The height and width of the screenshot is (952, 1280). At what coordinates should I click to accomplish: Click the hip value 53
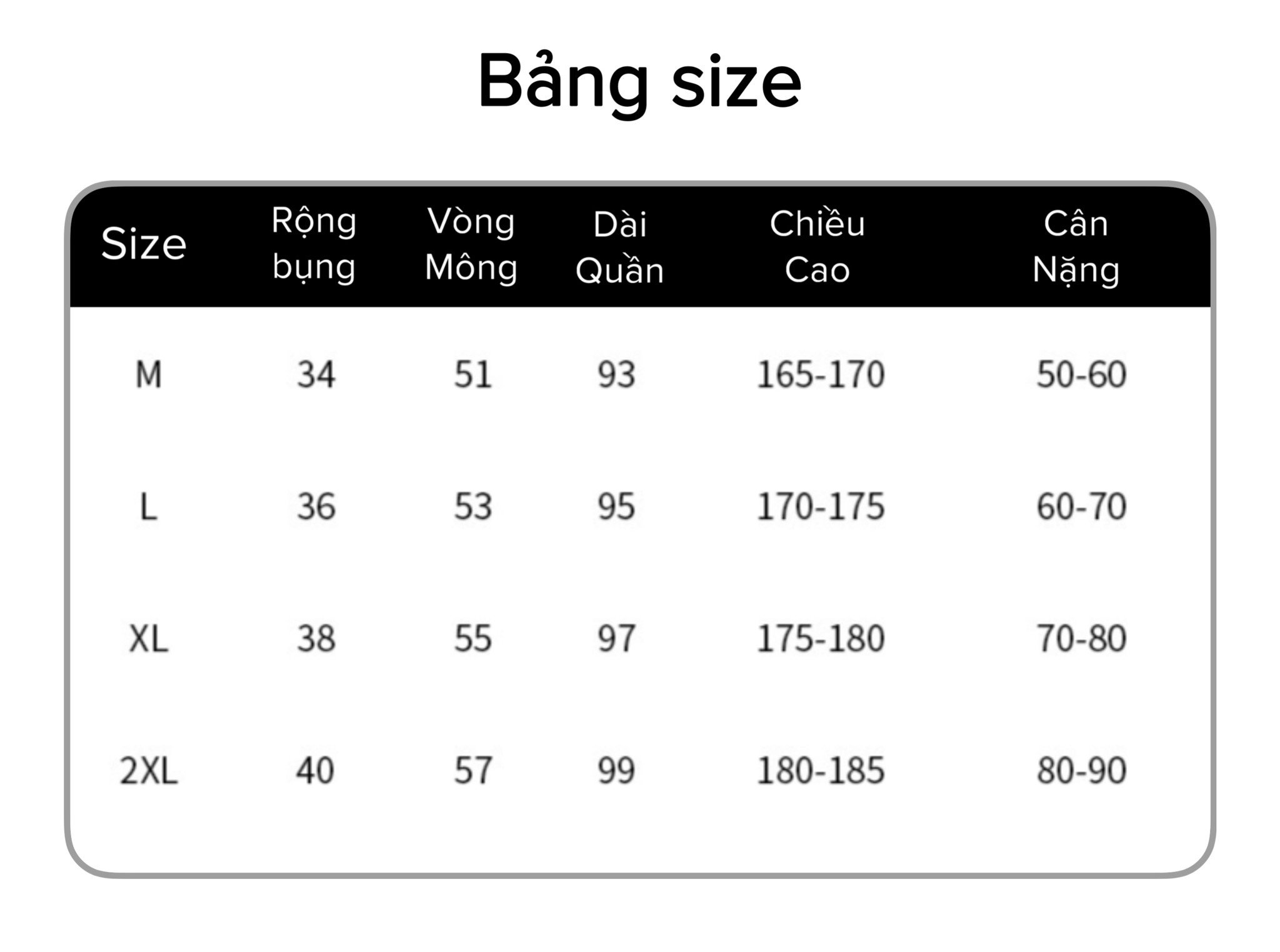[x=472, y=507]
